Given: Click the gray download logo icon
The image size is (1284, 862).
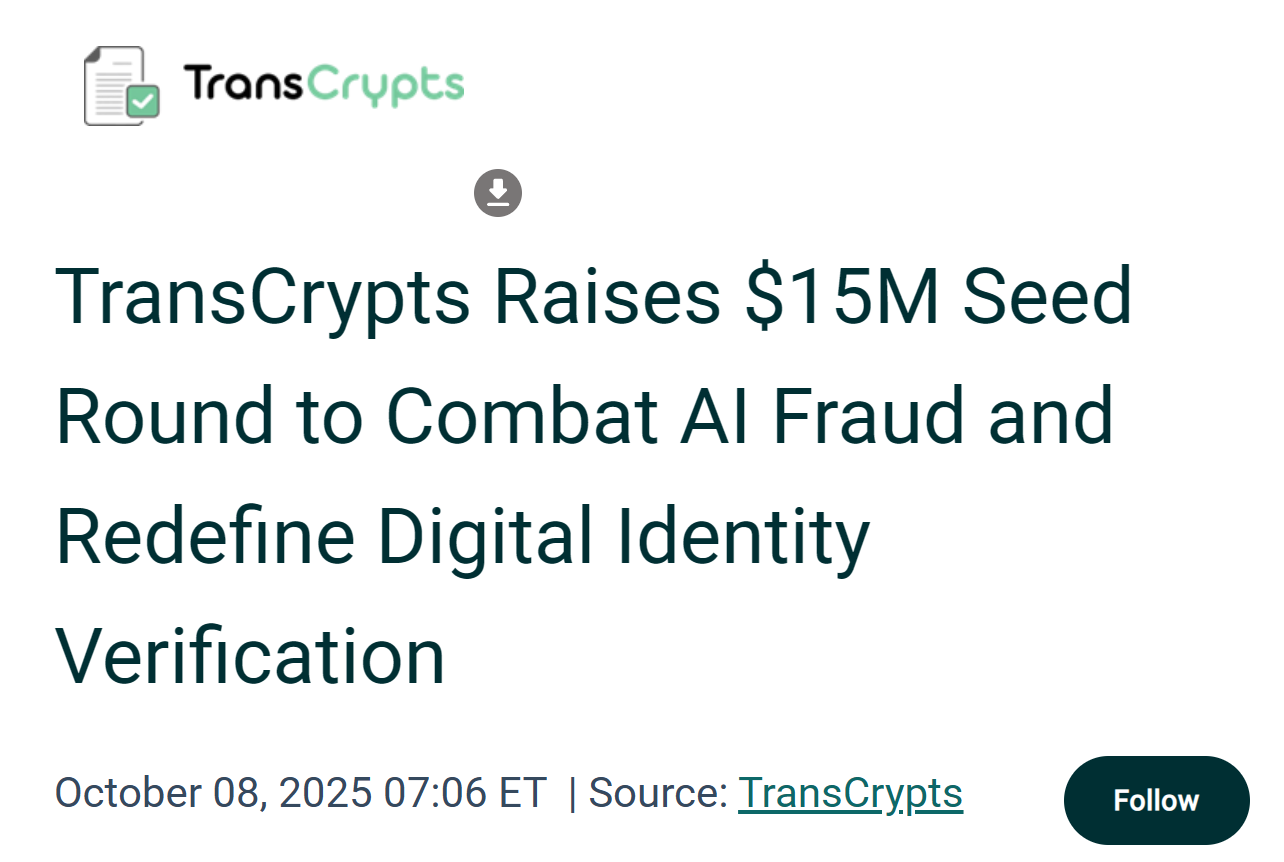Looking at the screenshot, I should pos(498,193).
